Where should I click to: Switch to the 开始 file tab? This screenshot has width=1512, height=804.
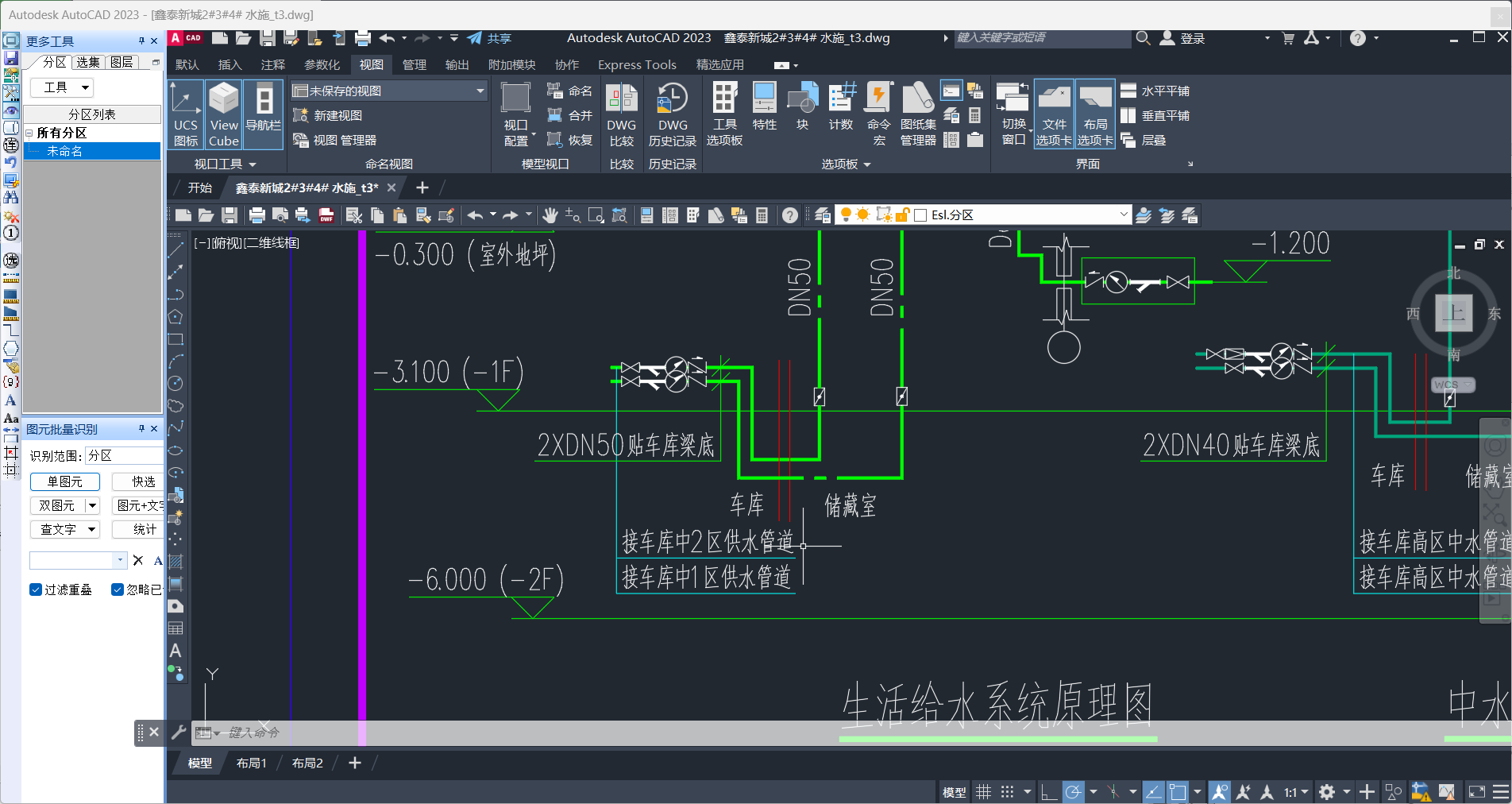point(200,188)
